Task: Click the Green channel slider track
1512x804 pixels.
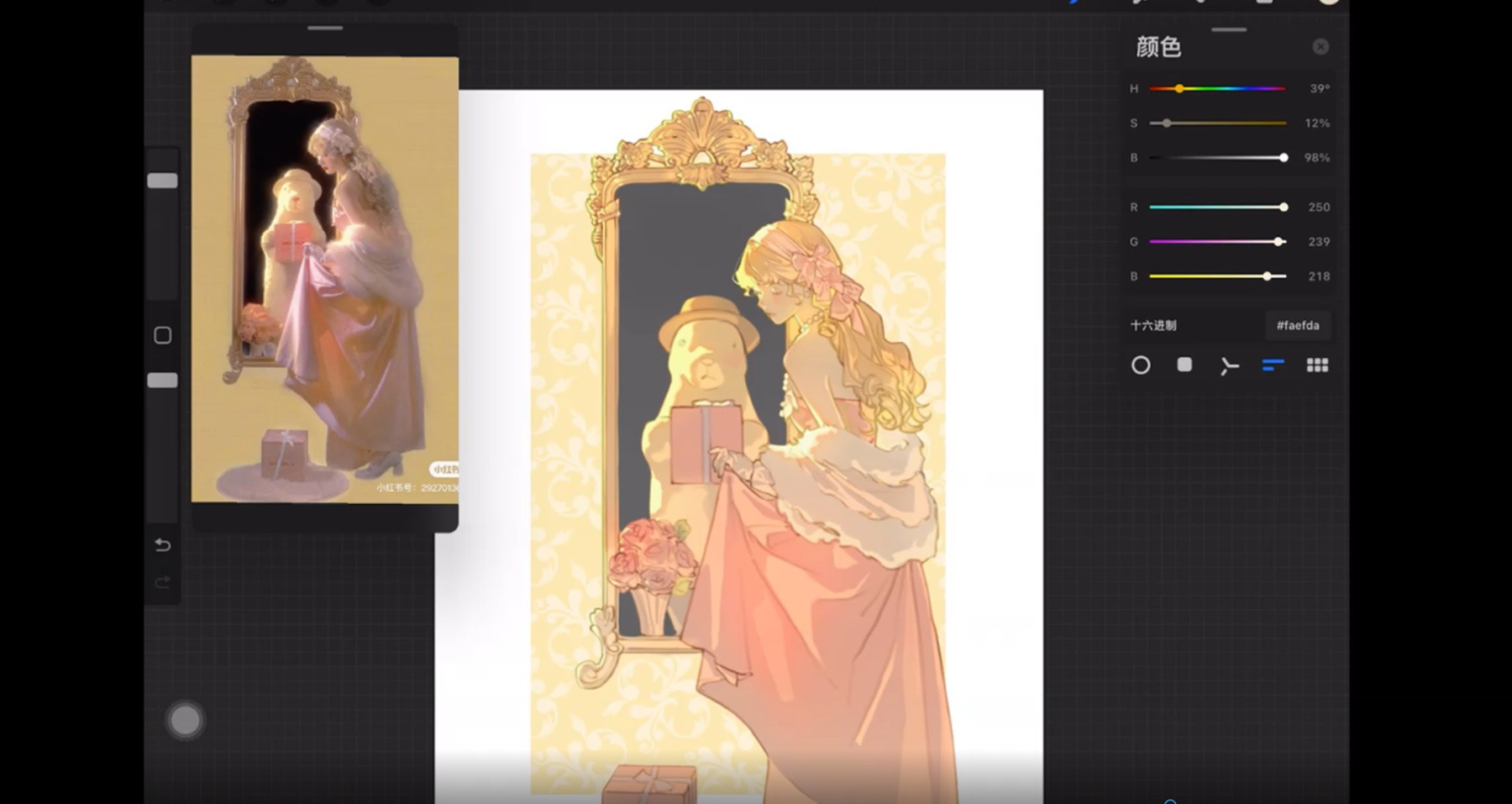Action: pyautogui.click(x=1217, y=242)
